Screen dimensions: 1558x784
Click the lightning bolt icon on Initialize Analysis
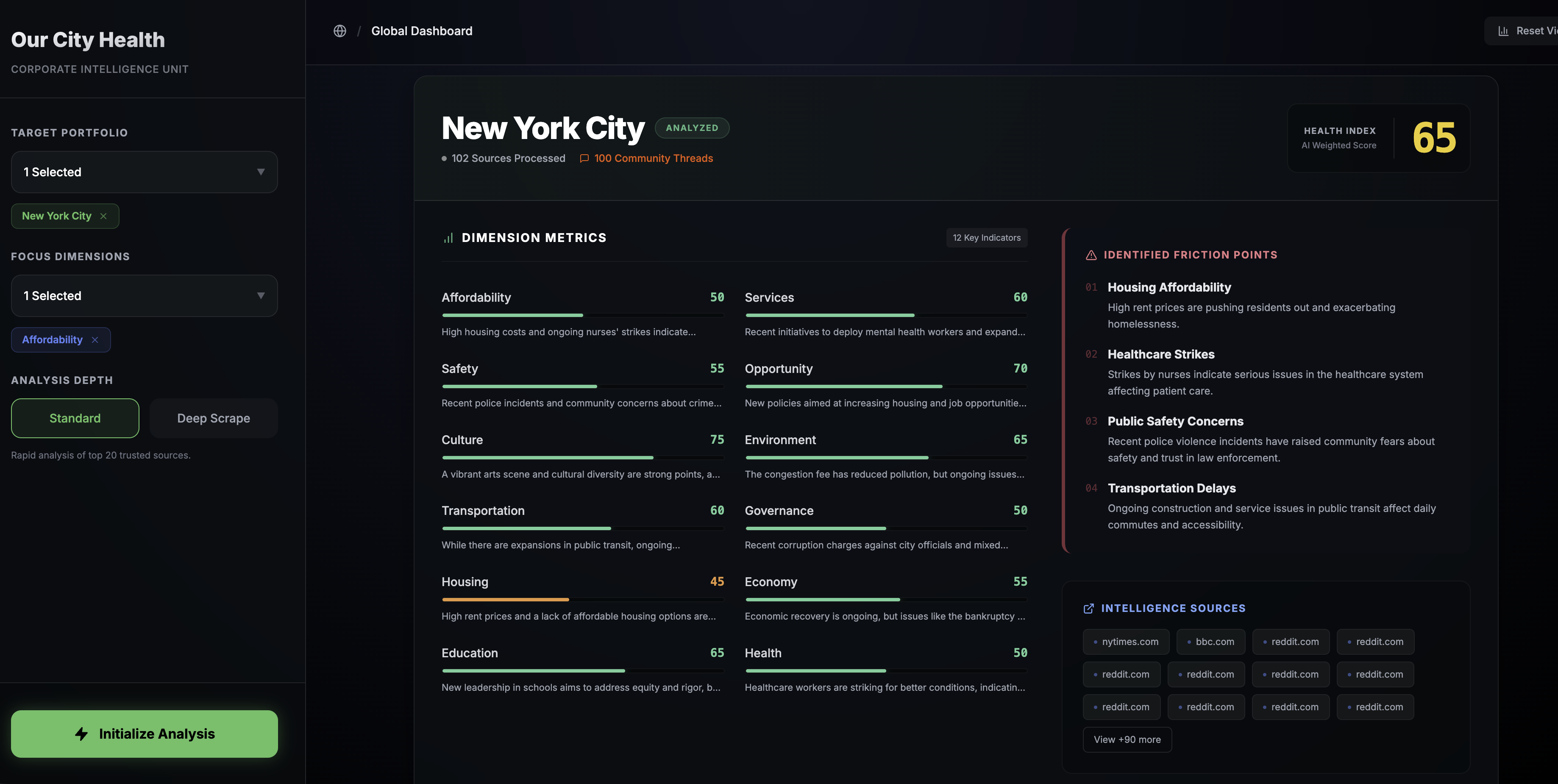(82, 734)
